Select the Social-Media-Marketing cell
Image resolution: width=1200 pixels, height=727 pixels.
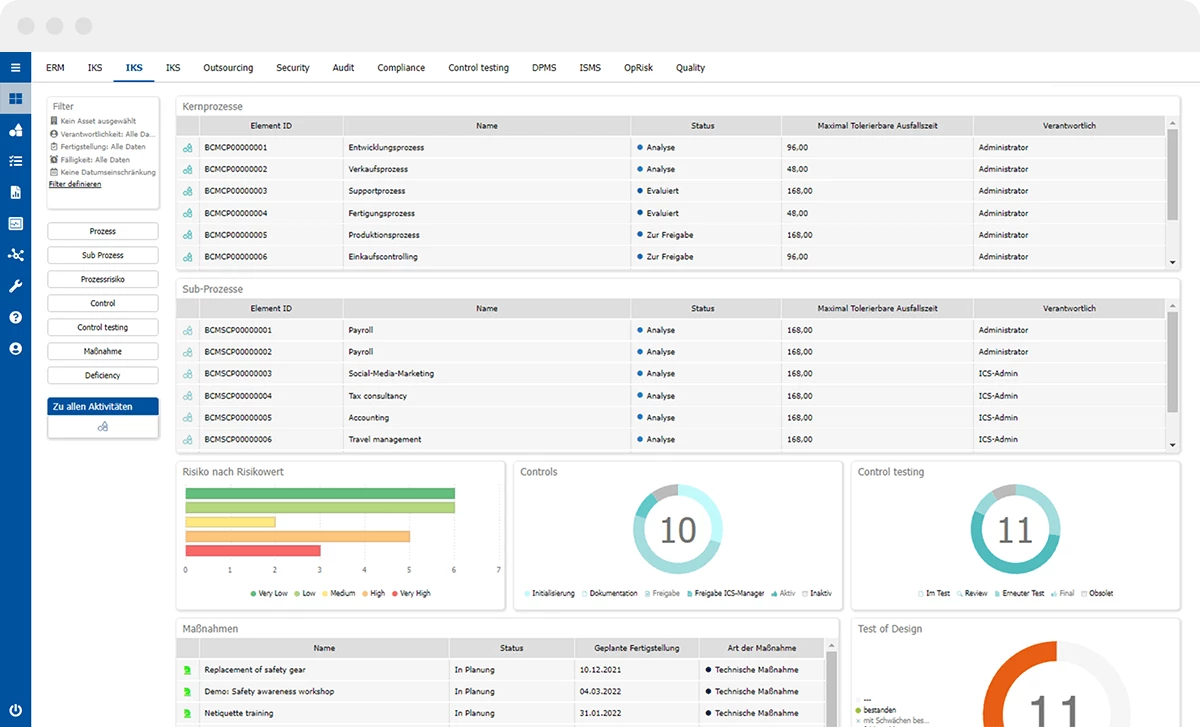tap(487, 374)
